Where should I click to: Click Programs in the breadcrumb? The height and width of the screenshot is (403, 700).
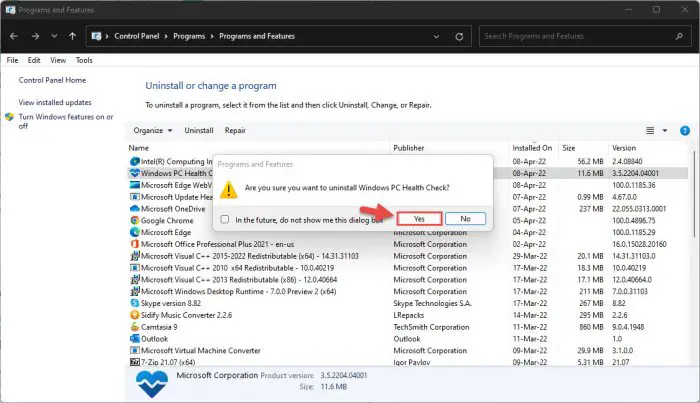coord(189,36)
